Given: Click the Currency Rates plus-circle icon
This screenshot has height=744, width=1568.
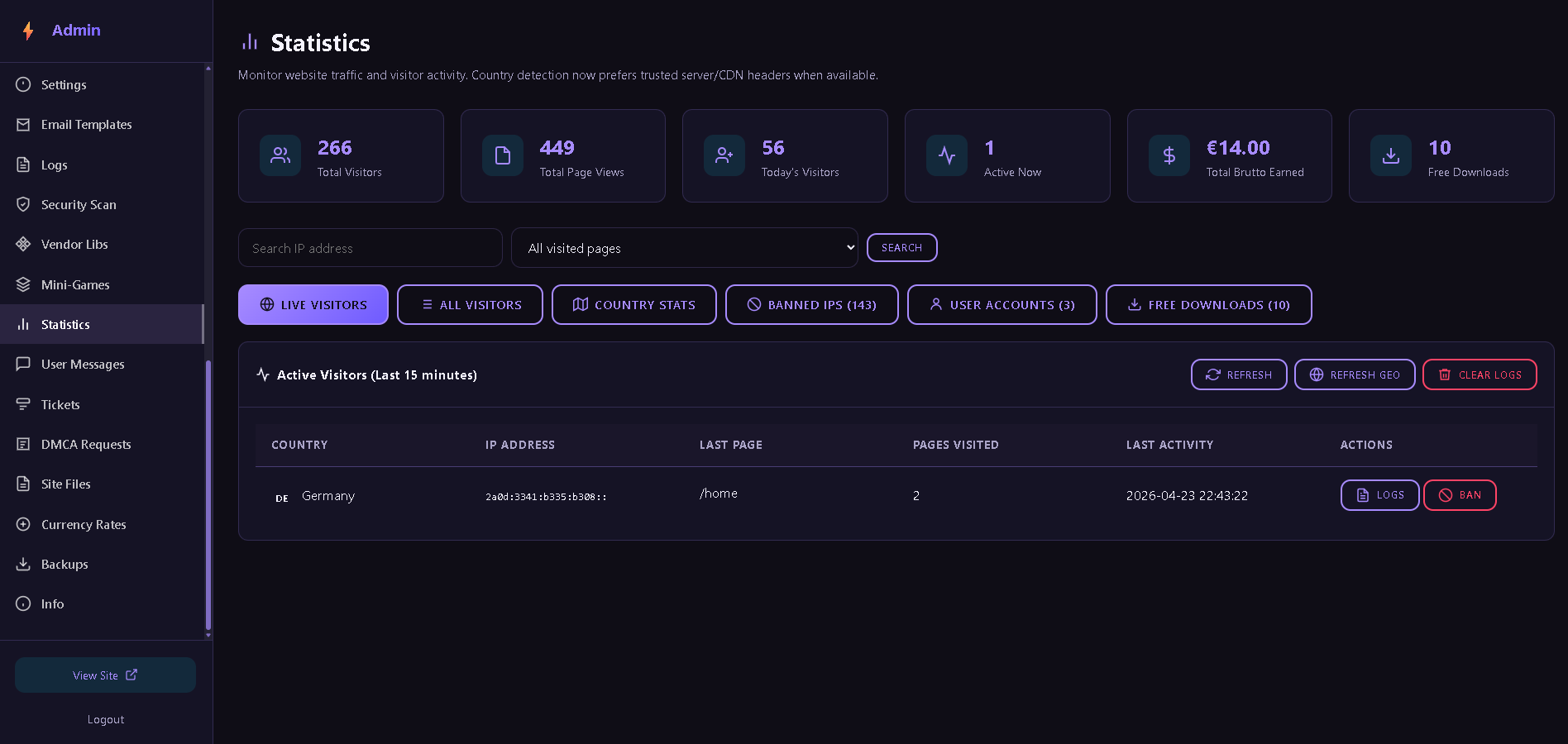Looking at the screenshot, I should [23, 524].
